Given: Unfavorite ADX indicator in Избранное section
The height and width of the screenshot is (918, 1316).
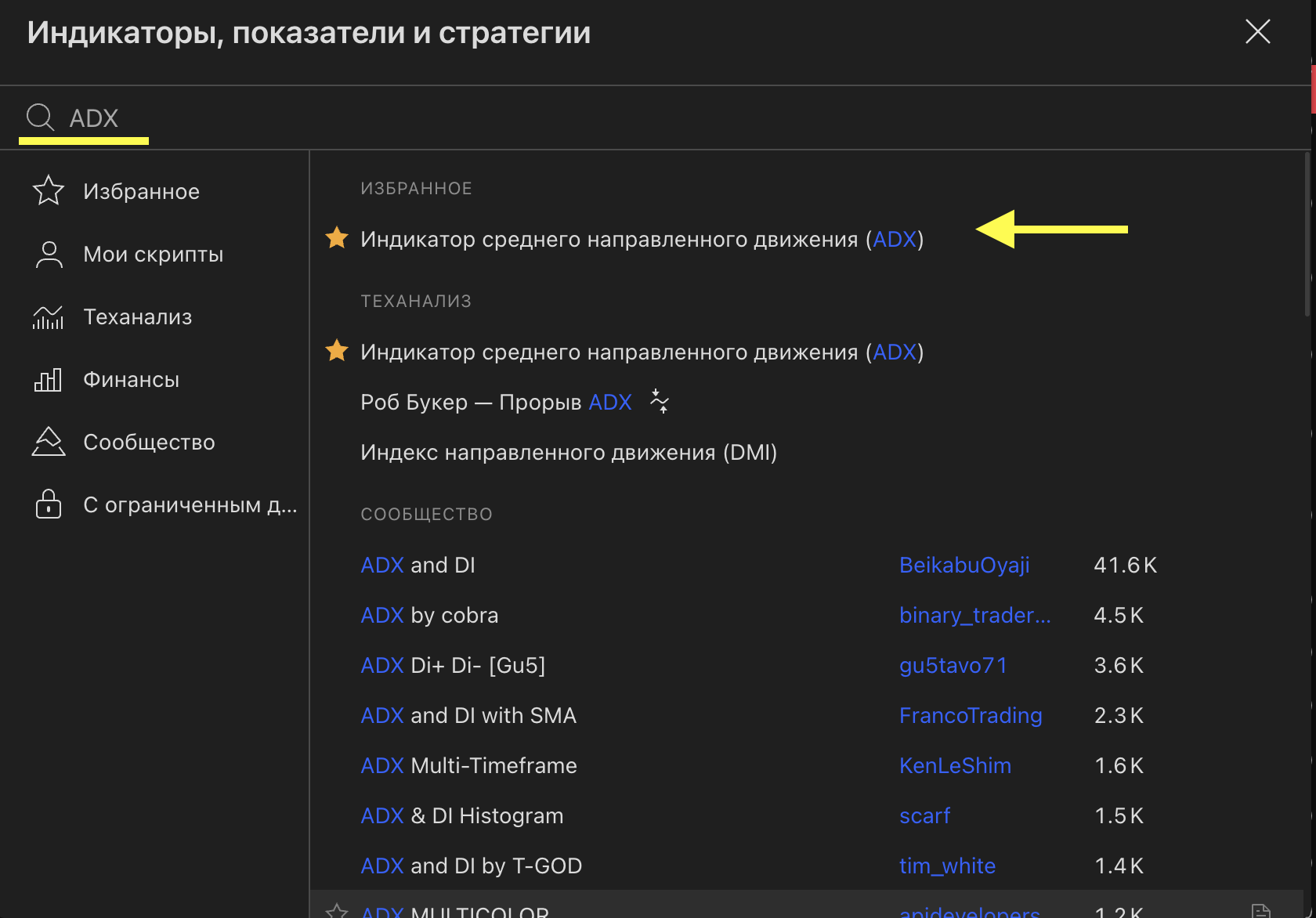Looking at the screenshot, I should pos(337,238).
